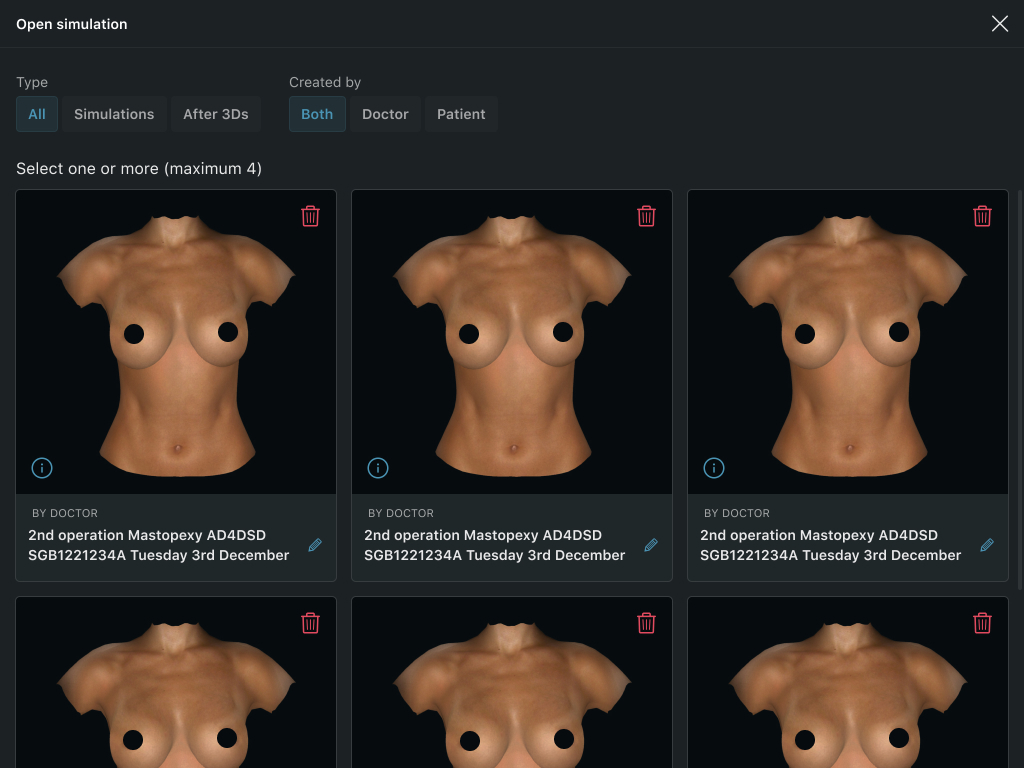Click the trash icon on the bottom-middle simulation
The height and width of the screenshot is (768, 1024).
(x=646, y=623)
